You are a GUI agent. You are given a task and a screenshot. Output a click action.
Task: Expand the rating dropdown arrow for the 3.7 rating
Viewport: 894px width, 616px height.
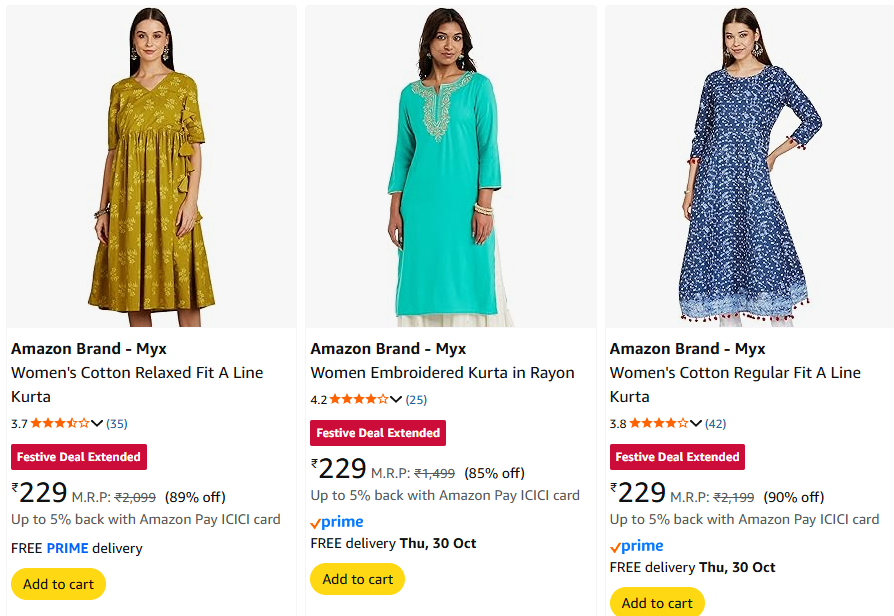pos(97,423)
